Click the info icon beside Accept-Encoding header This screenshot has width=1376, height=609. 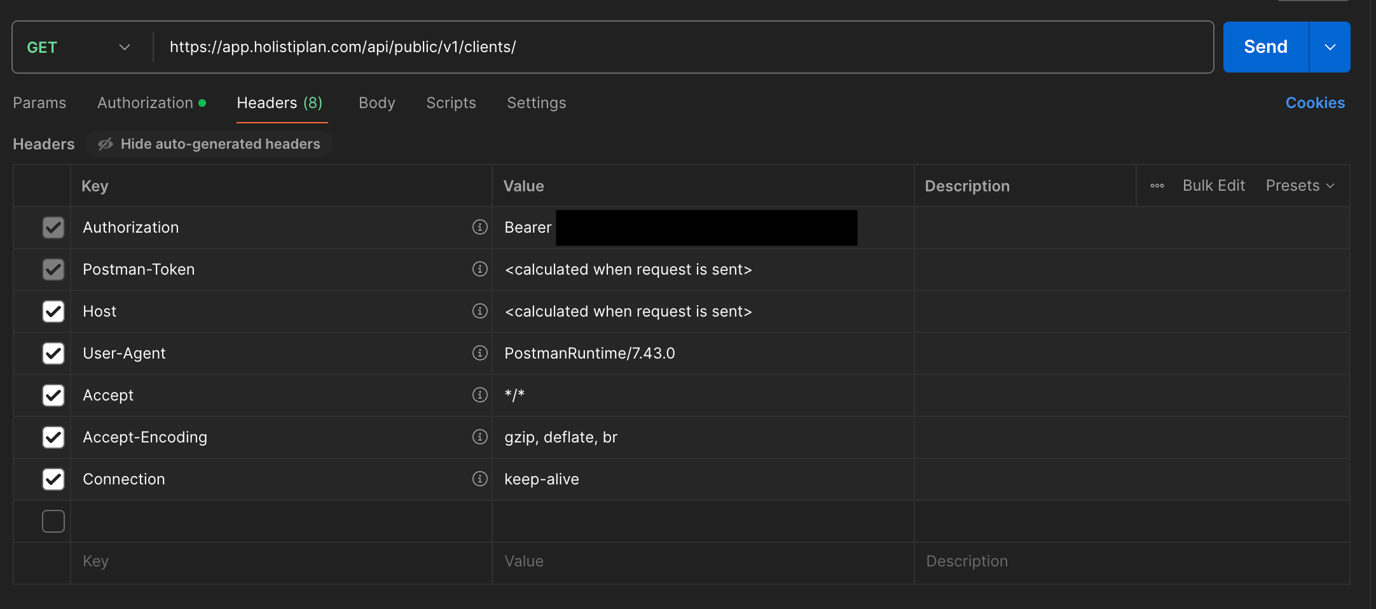pyautogui.click(x=480, y=437)
